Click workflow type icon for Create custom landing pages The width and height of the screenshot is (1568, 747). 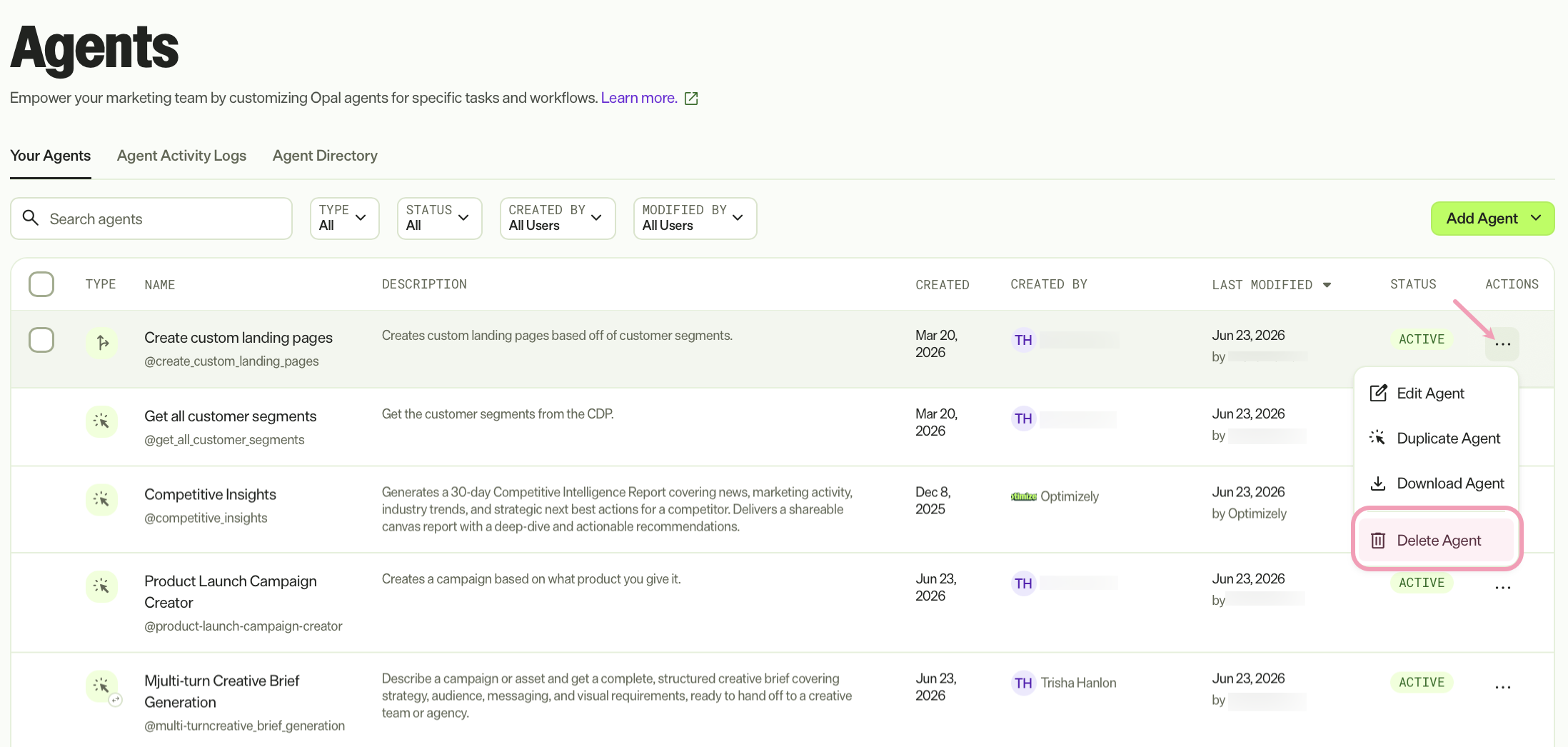pyautogui.click(x=102, y=343)
